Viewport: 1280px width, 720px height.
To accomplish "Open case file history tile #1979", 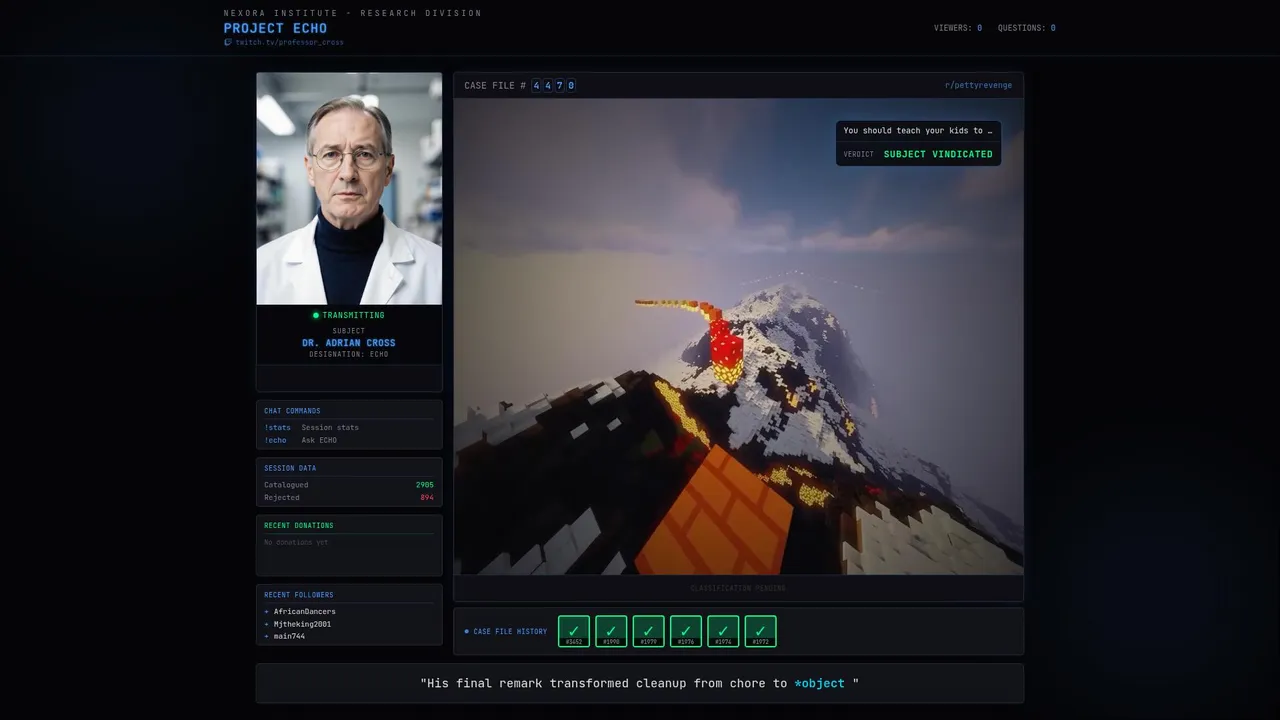I will click(648, 631).
